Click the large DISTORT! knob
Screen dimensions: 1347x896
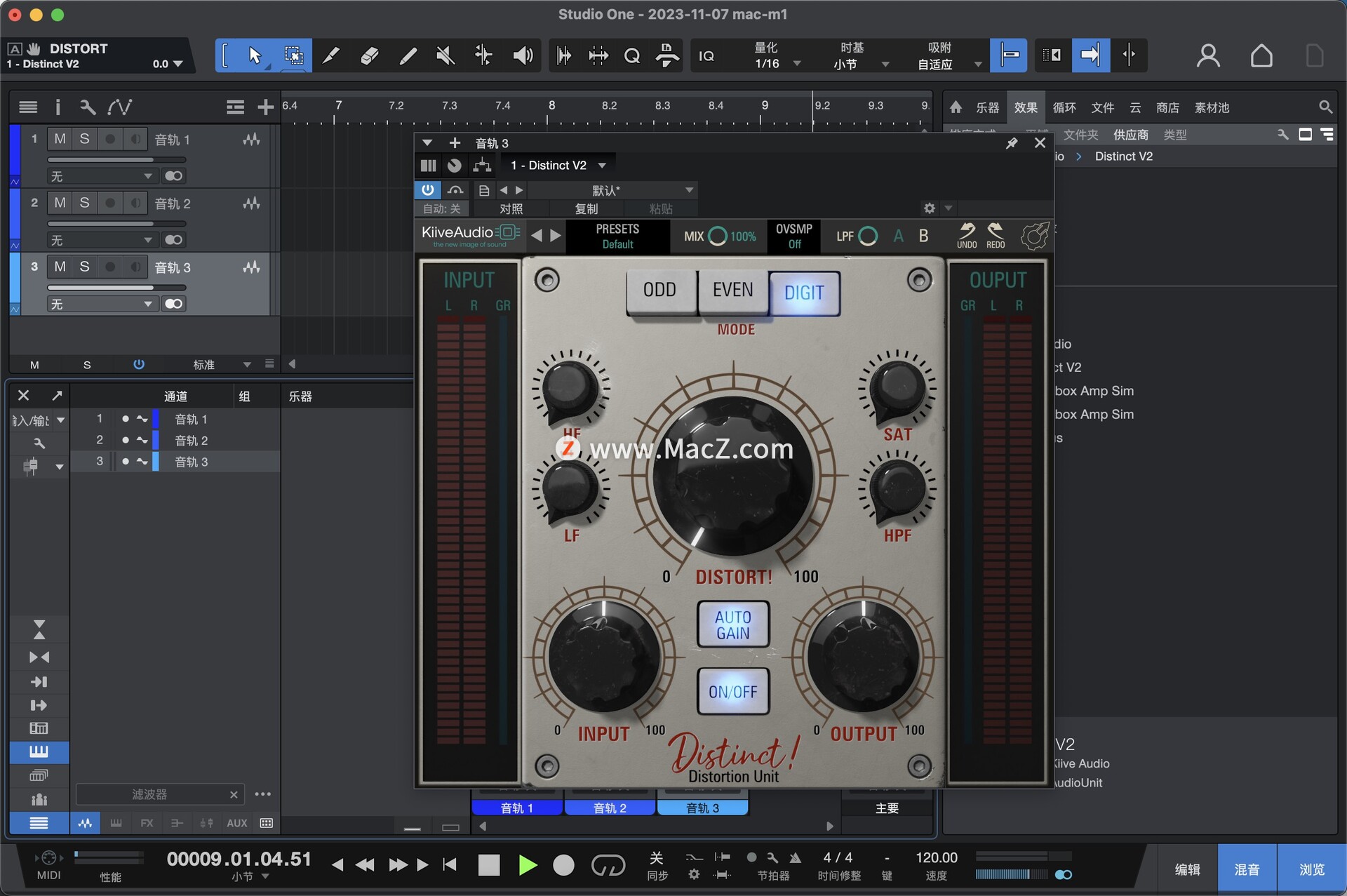tap(732, 477)
